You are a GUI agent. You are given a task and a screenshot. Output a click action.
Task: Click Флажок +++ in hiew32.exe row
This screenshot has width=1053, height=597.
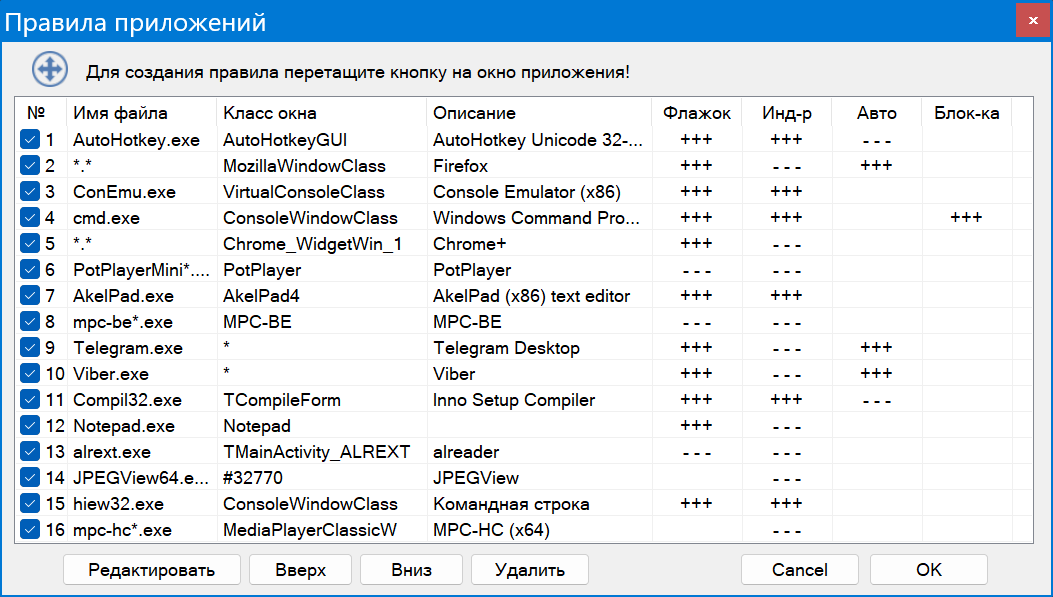[696, 503]
